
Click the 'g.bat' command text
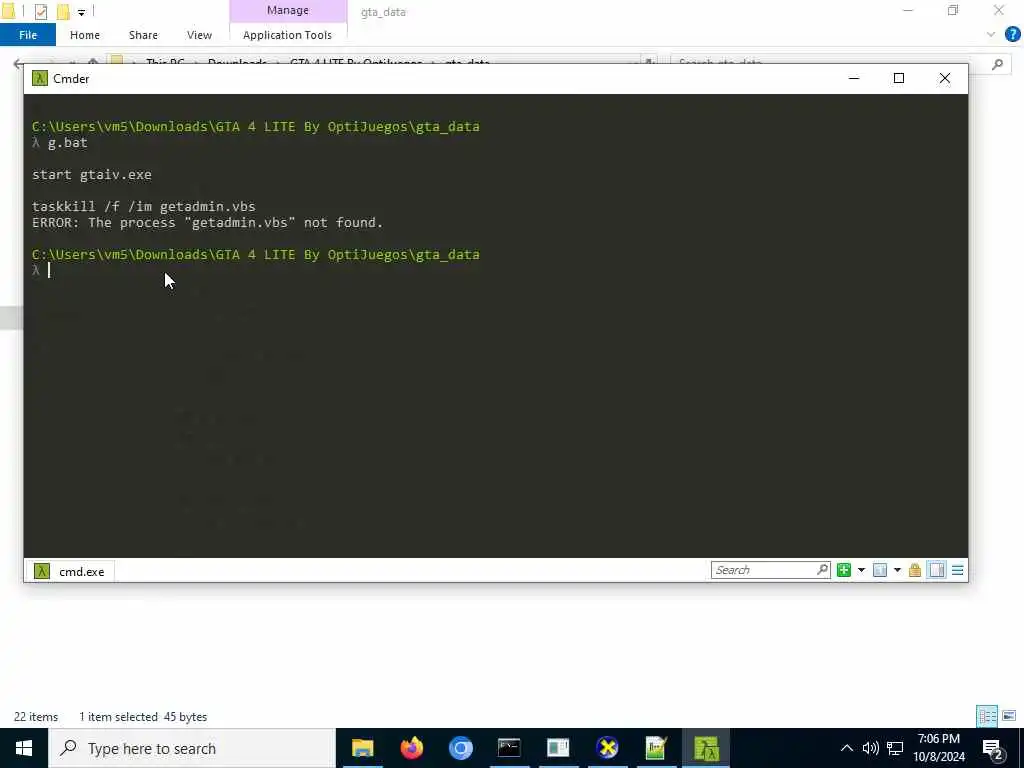(x=67, y=143)
